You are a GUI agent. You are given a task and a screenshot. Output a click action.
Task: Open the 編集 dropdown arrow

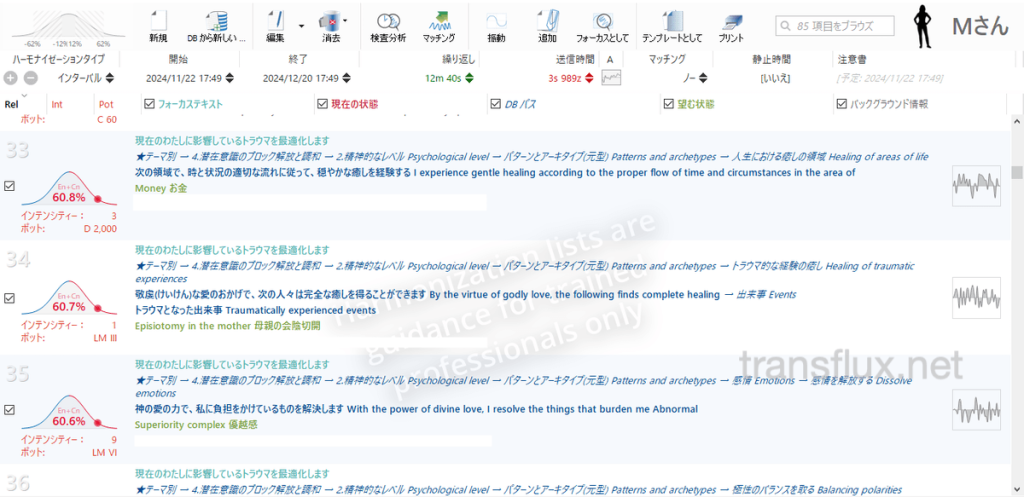click(x=301, y=26)
